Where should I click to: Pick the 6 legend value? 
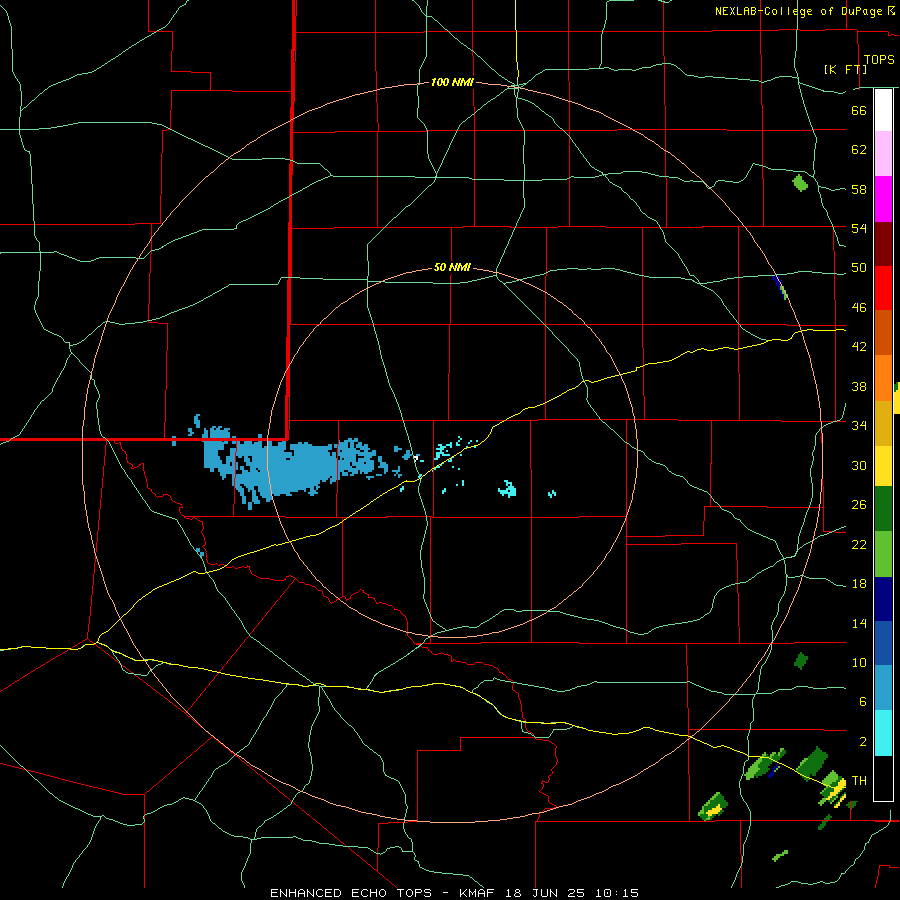coord(862,702)
